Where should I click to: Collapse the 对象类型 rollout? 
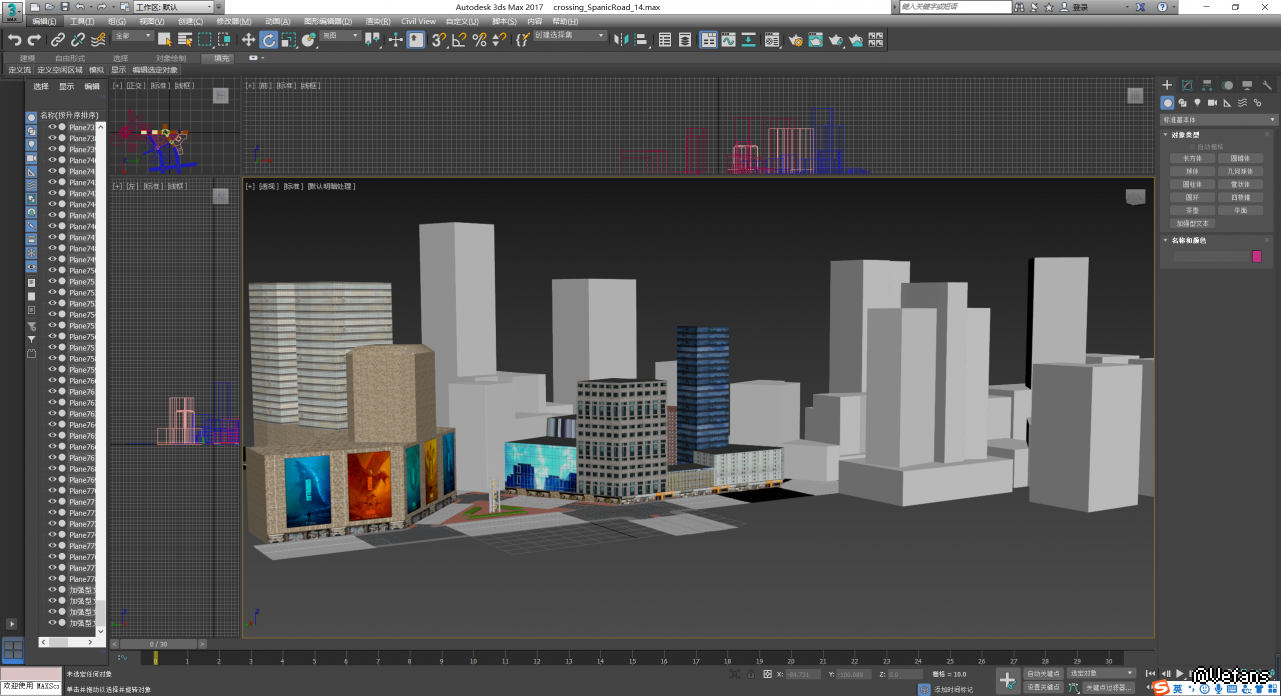pos(1186,135)
